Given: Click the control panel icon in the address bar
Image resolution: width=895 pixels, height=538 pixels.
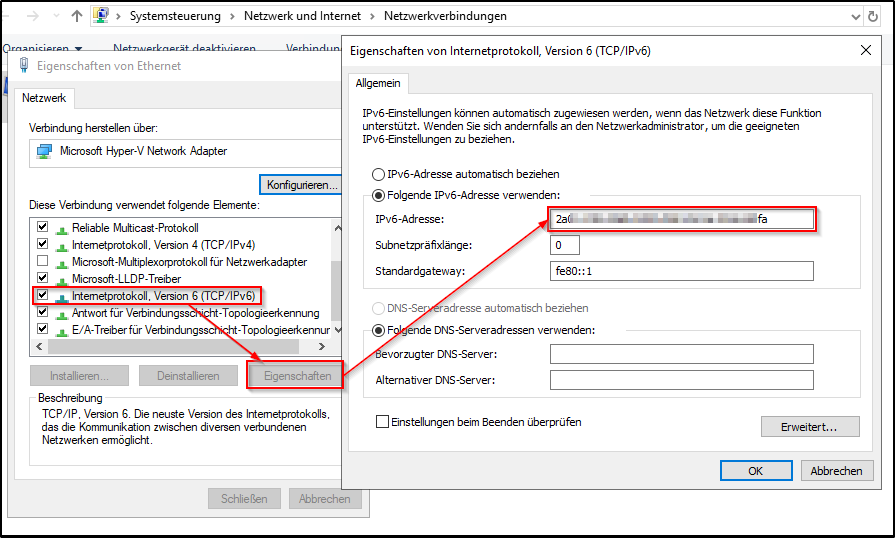Looking at the screenshot, I should coord(102,16).
